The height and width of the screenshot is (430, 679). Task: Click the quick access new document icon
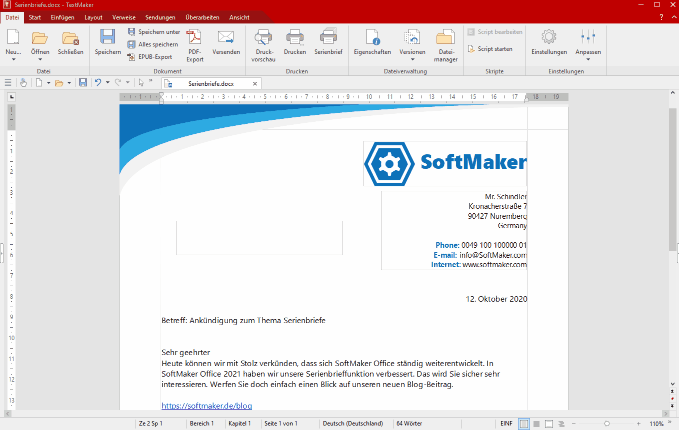pos(39,83)
